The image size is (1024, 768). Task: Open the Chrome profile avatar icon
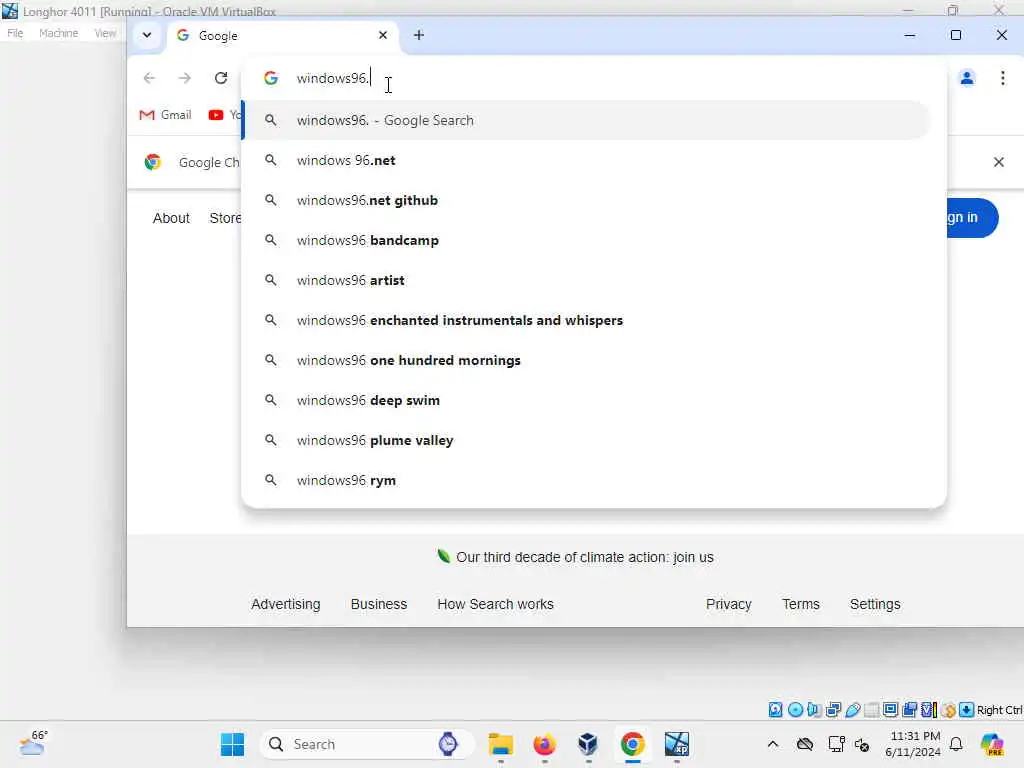pos(967,78)
